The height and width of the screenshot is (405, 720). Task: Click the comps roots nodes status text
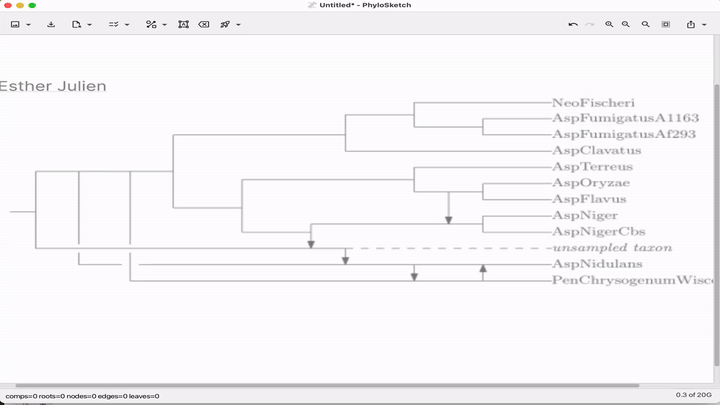83,396
